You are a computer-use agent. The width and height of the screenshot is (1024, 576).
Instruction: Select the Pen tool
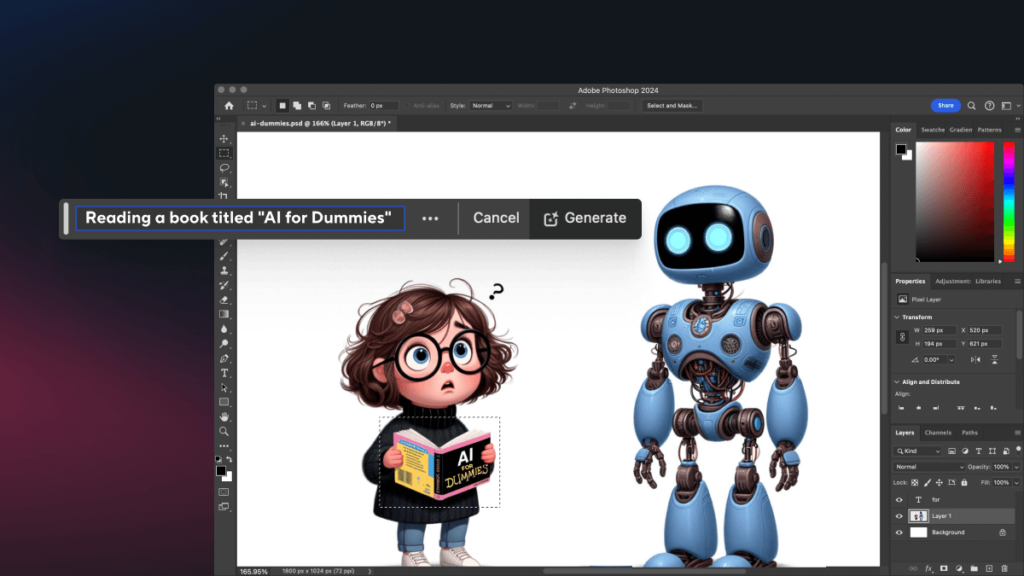[224, 359]
